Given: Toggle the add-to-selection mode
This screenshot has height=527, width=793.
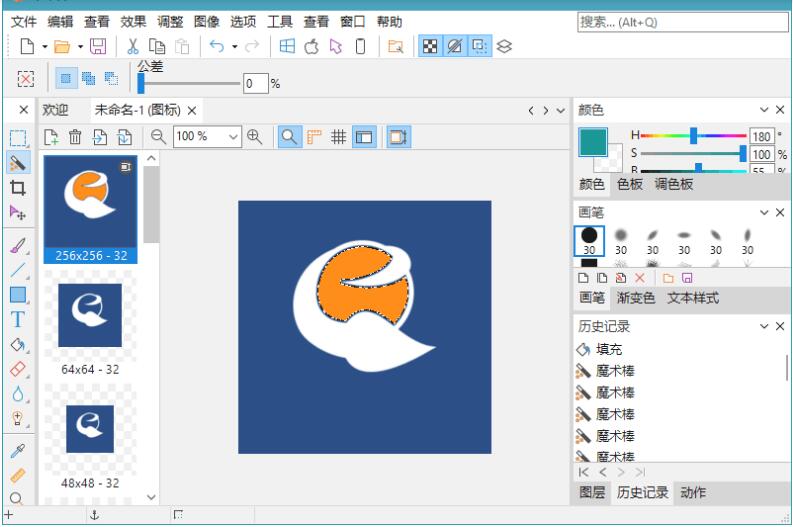Looking at the screenshot, I should [89, 78].
